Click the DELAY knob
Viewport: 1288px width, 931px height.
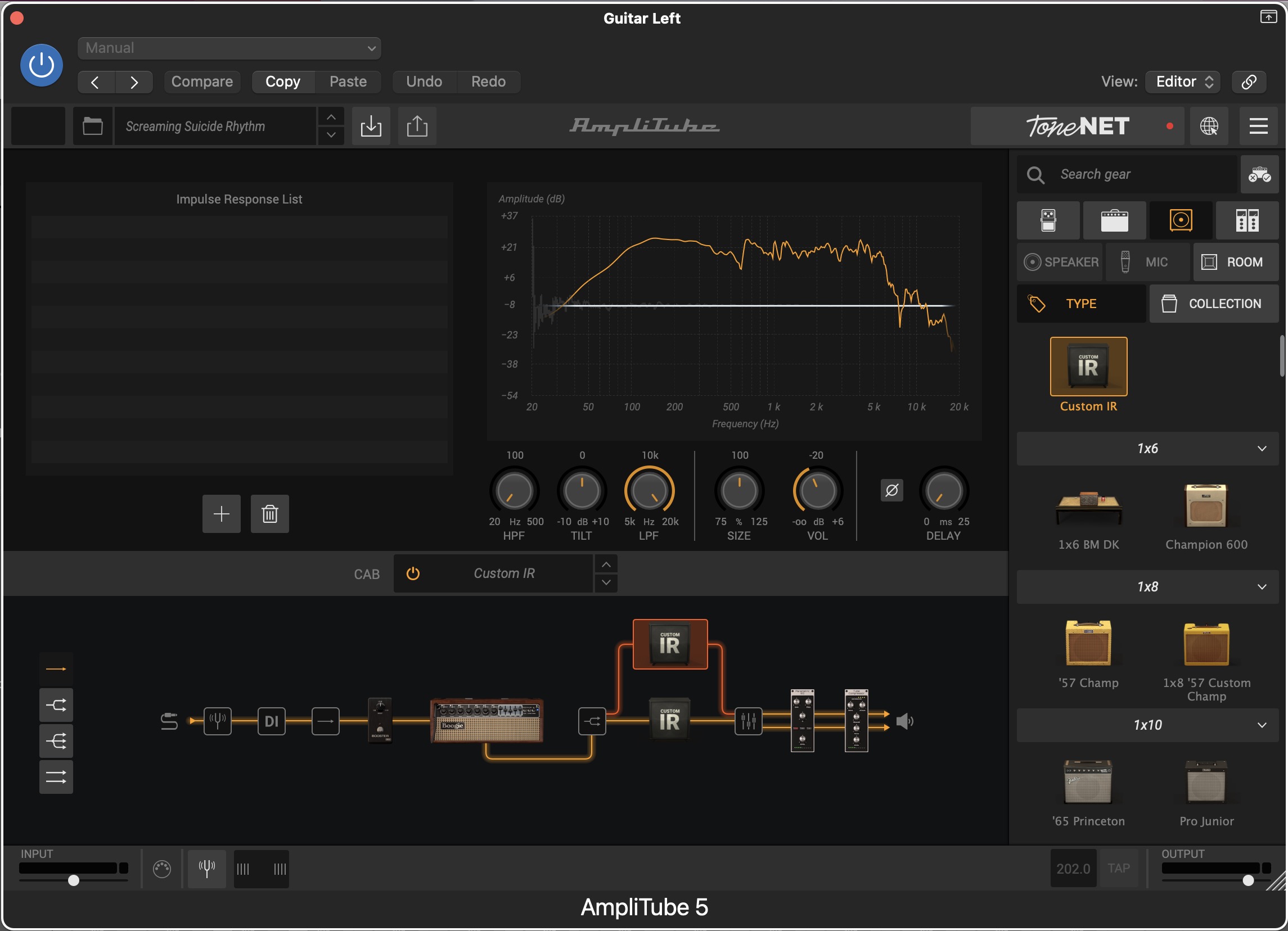[x=943, y=491]
